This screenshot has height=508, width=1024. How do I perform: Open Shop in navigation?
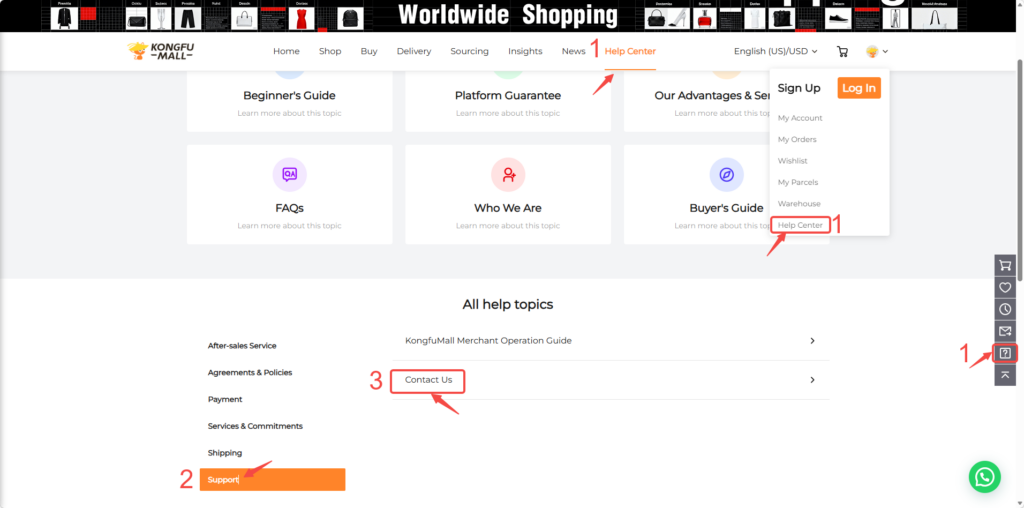pyautogui.click(x=330, y=52)
